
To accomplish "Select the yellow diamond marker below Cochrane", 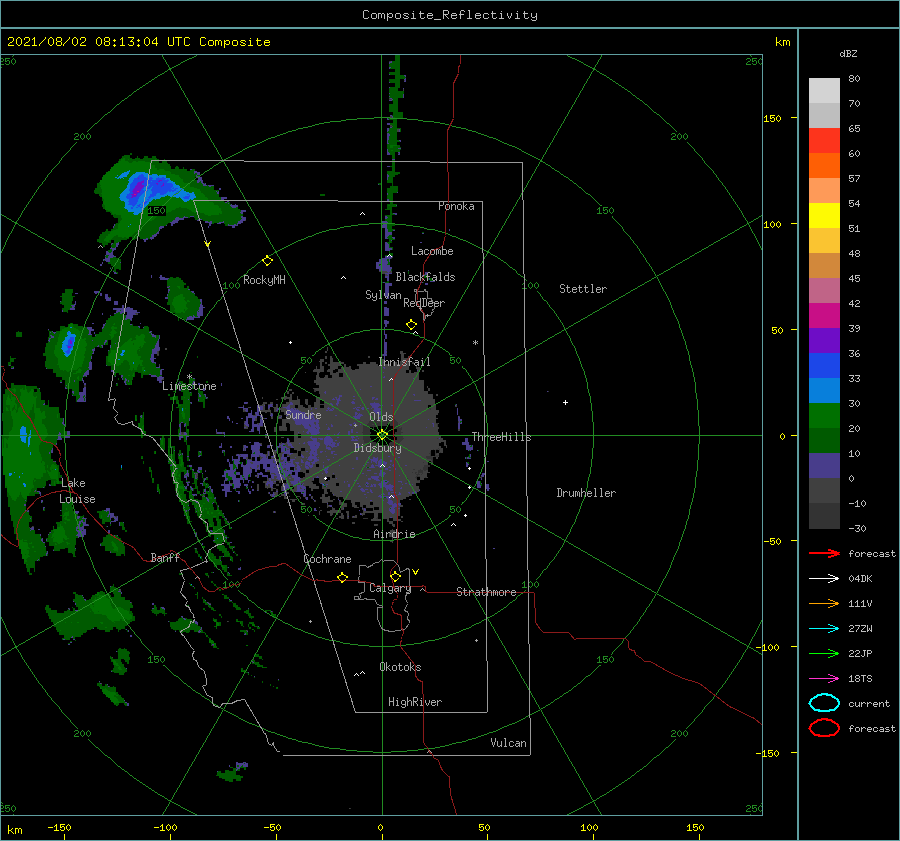I will (x=343, y=577).
